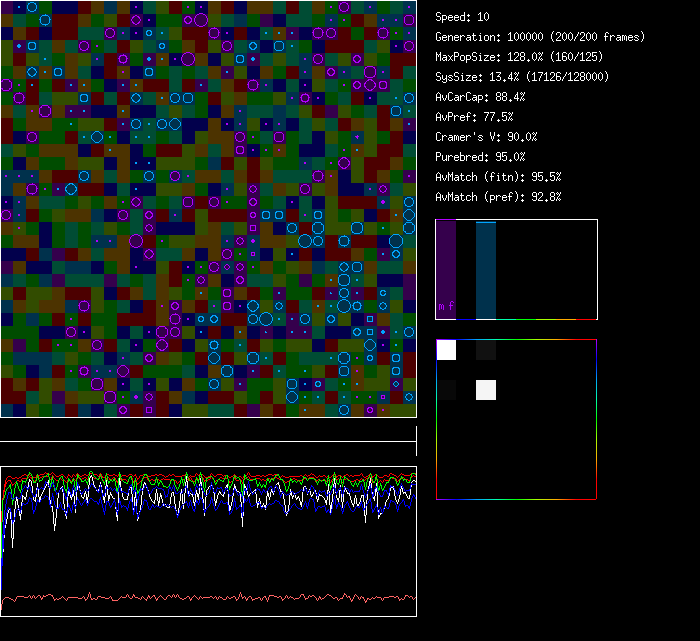
Task: Click the purple histogram bar labeled m f
Action: click(x=446, y=260)
